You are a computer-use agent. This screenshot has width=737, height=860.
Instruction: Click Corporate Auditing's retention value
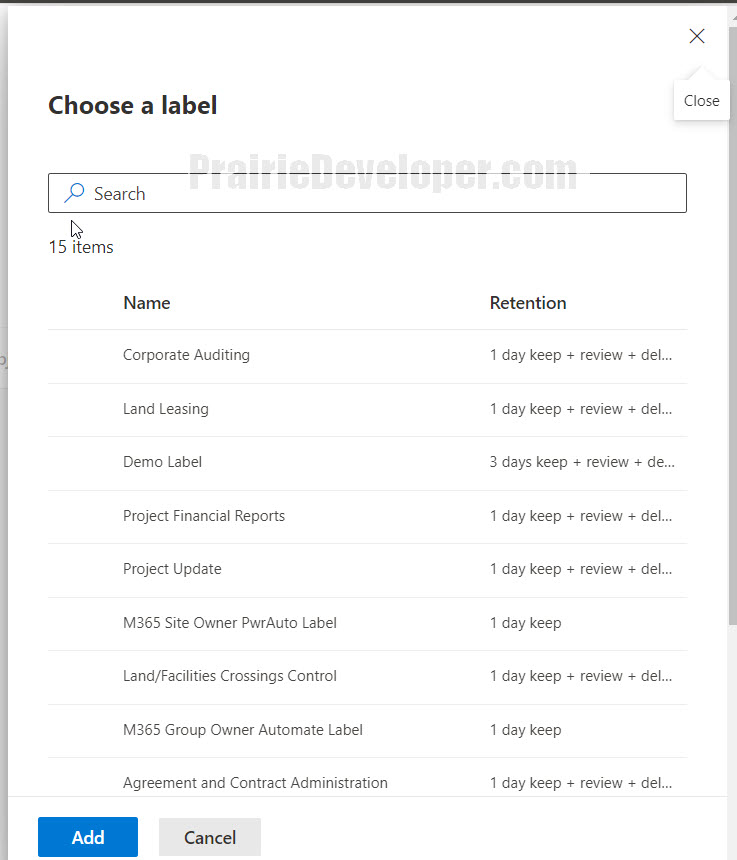[581, 355]
